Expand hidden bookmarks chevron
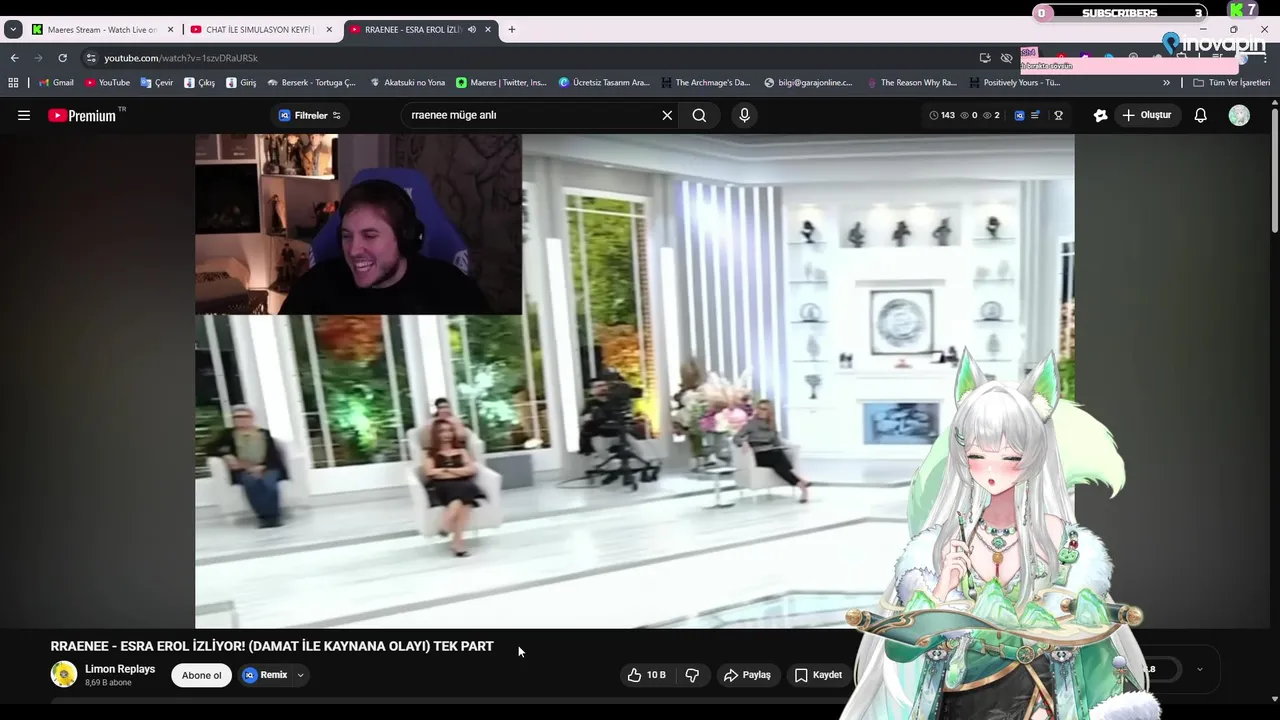This screenshot has width=1280, height=720. (1166, 83)
